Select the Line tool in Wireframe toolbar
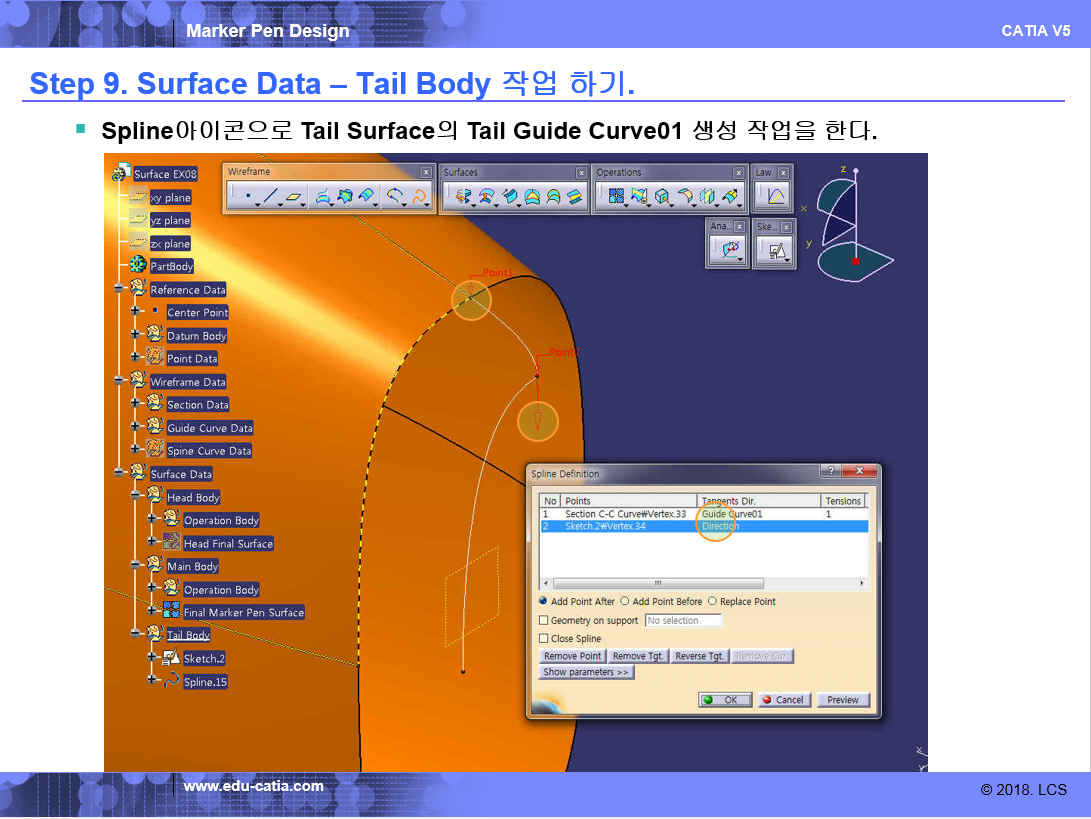 (270, 197)
